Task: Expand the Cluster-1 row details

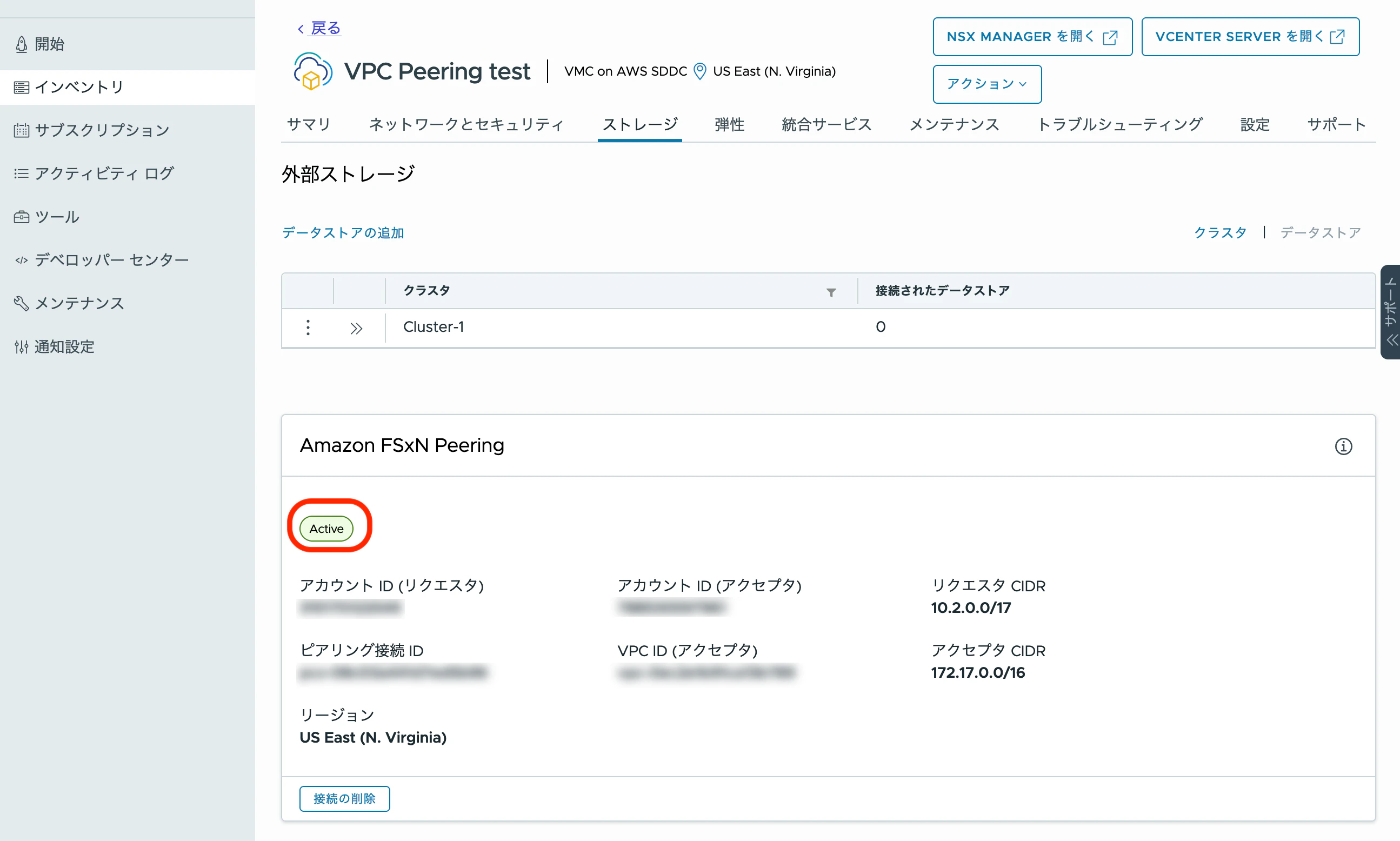Action: tap(356, 328)
